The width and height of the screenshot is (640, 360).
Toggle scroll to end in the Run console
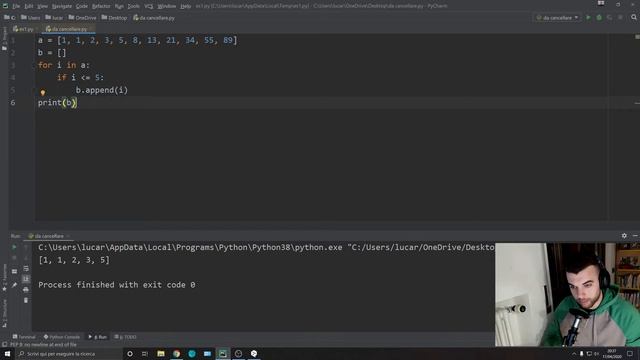coord(26,279)
